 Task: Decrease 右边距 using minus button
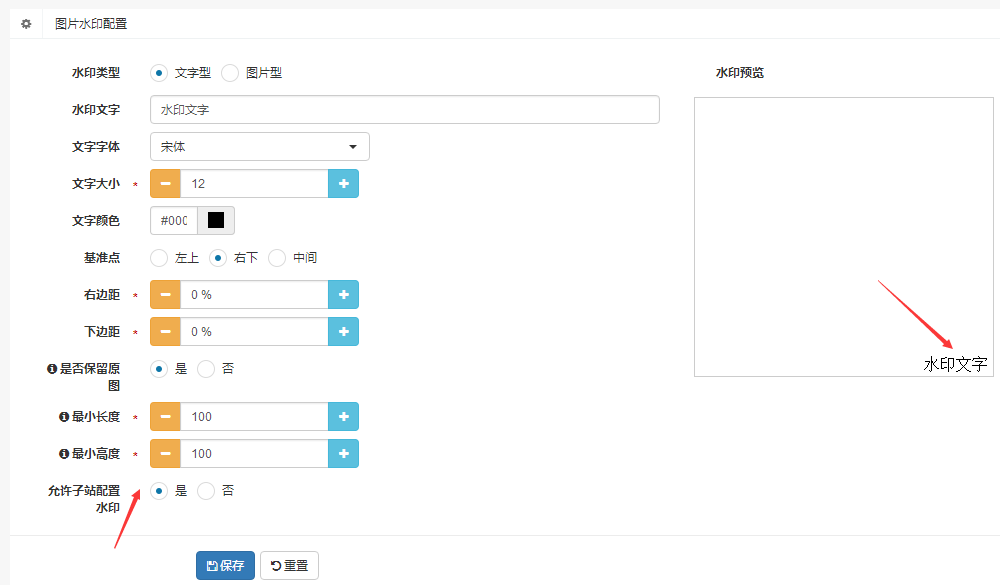(x=165, y=295)
